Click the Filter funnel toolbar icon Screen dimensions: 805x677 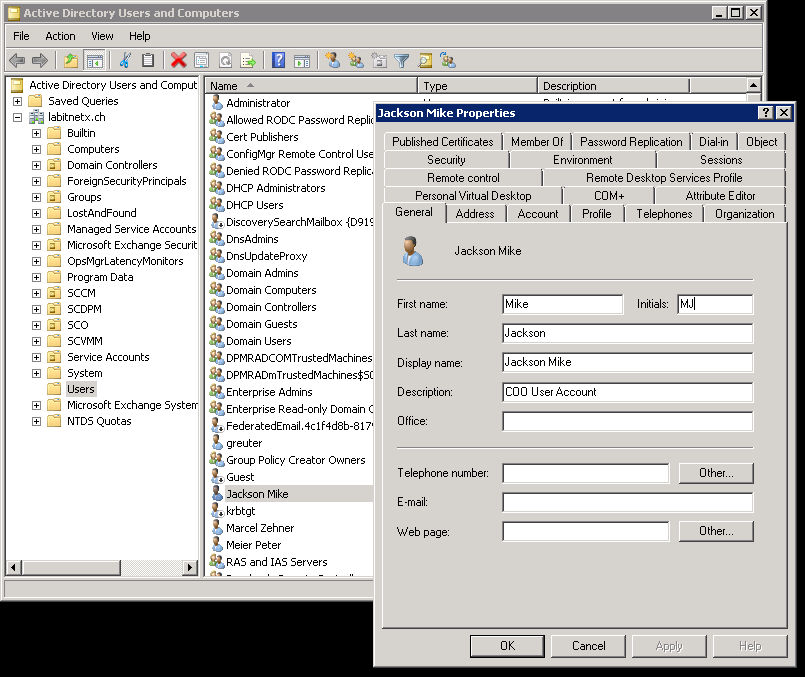point(402,61)
